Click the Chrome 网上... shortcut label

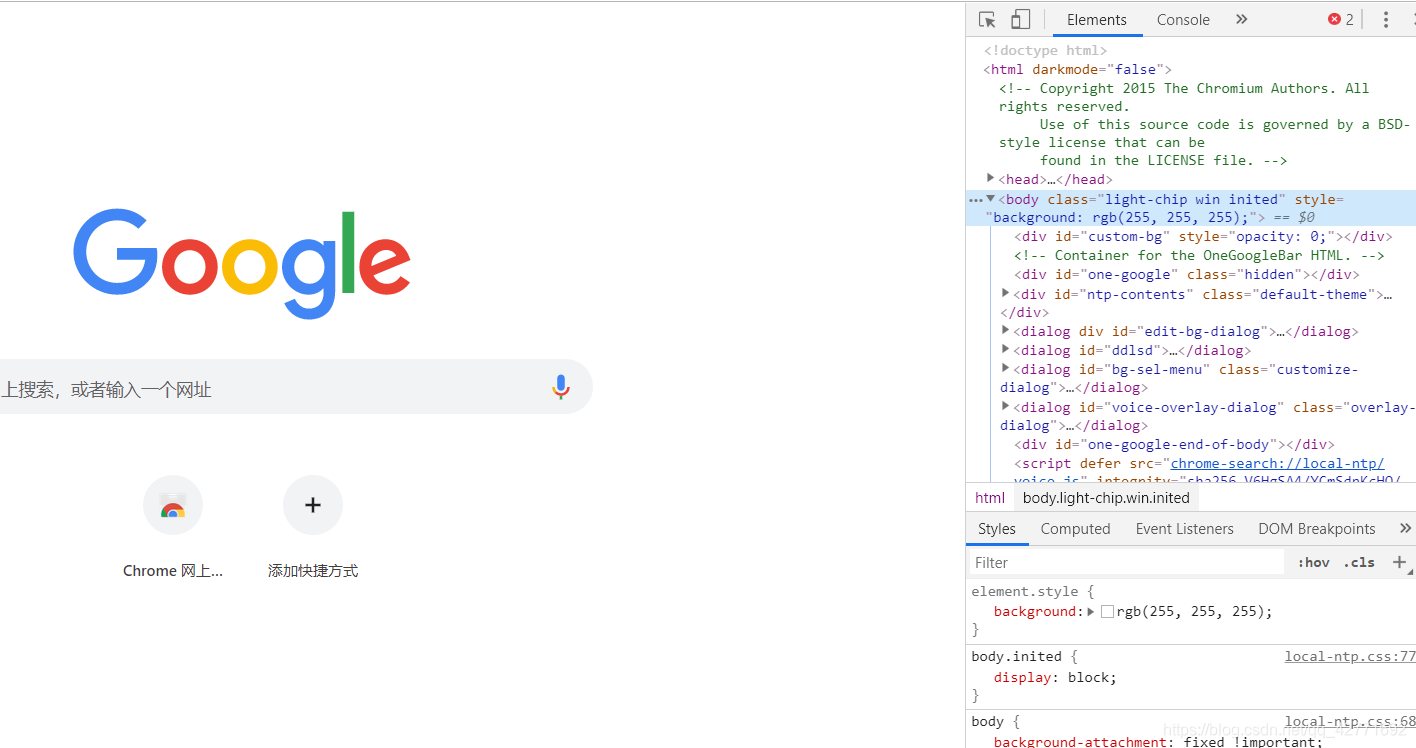pos(173,571)
